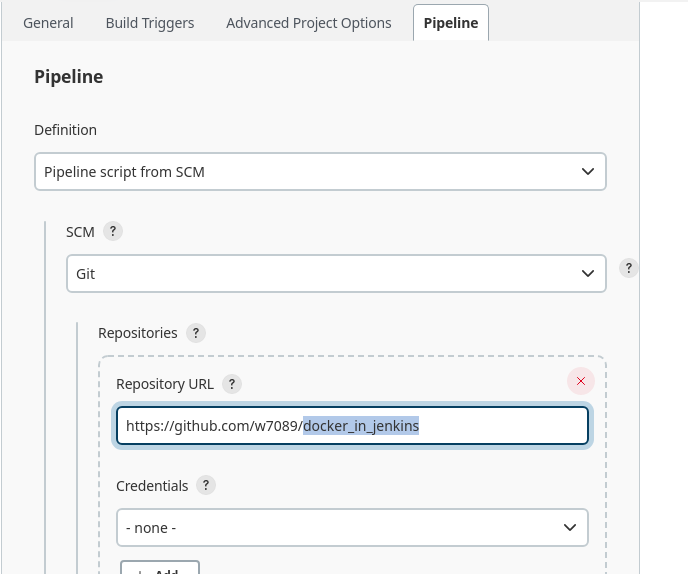Image resolution: width=688 pixels, height=574 pixels.
Task: Open help icon right of Git dropdown
Action: tap(628, 268)
